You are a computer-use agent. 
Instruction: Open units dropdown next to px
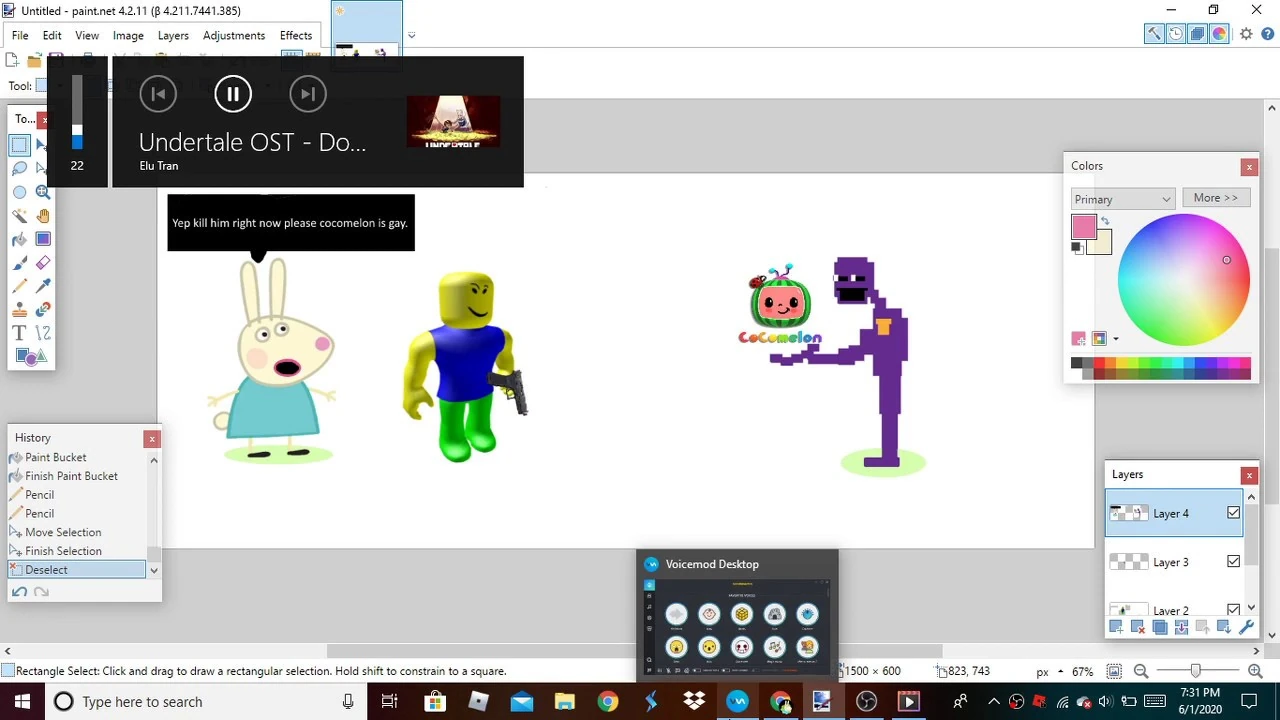(x=1059, y=671)
